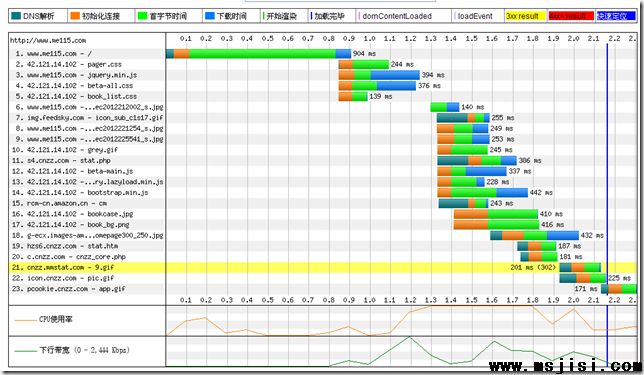This screenshot has width=644, height=375.
Task: Click the red 4xx+ result legend box
Action: (571, 16)
